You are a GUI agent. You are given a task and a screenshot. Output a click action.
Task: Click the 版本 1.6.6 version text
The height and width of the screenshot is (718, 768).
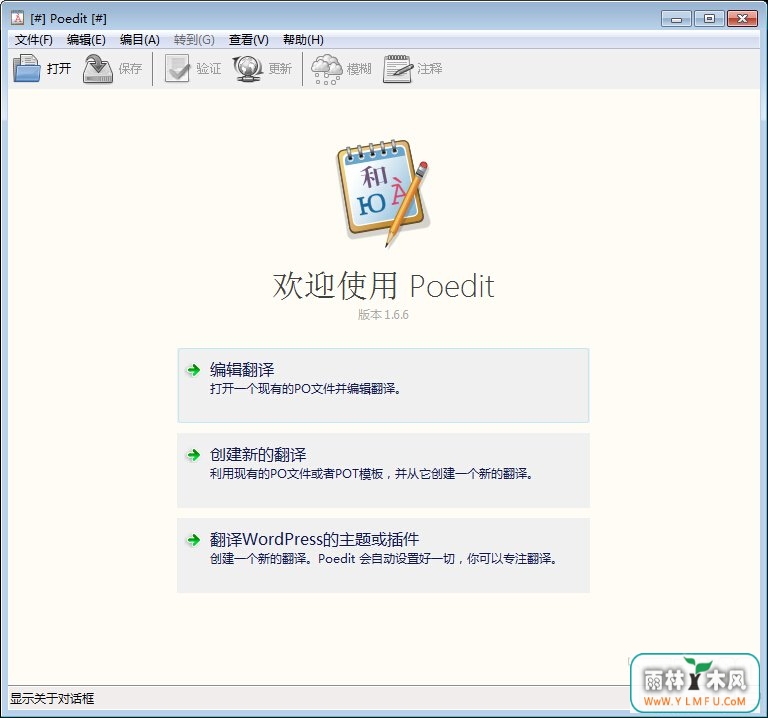point(383,315)
